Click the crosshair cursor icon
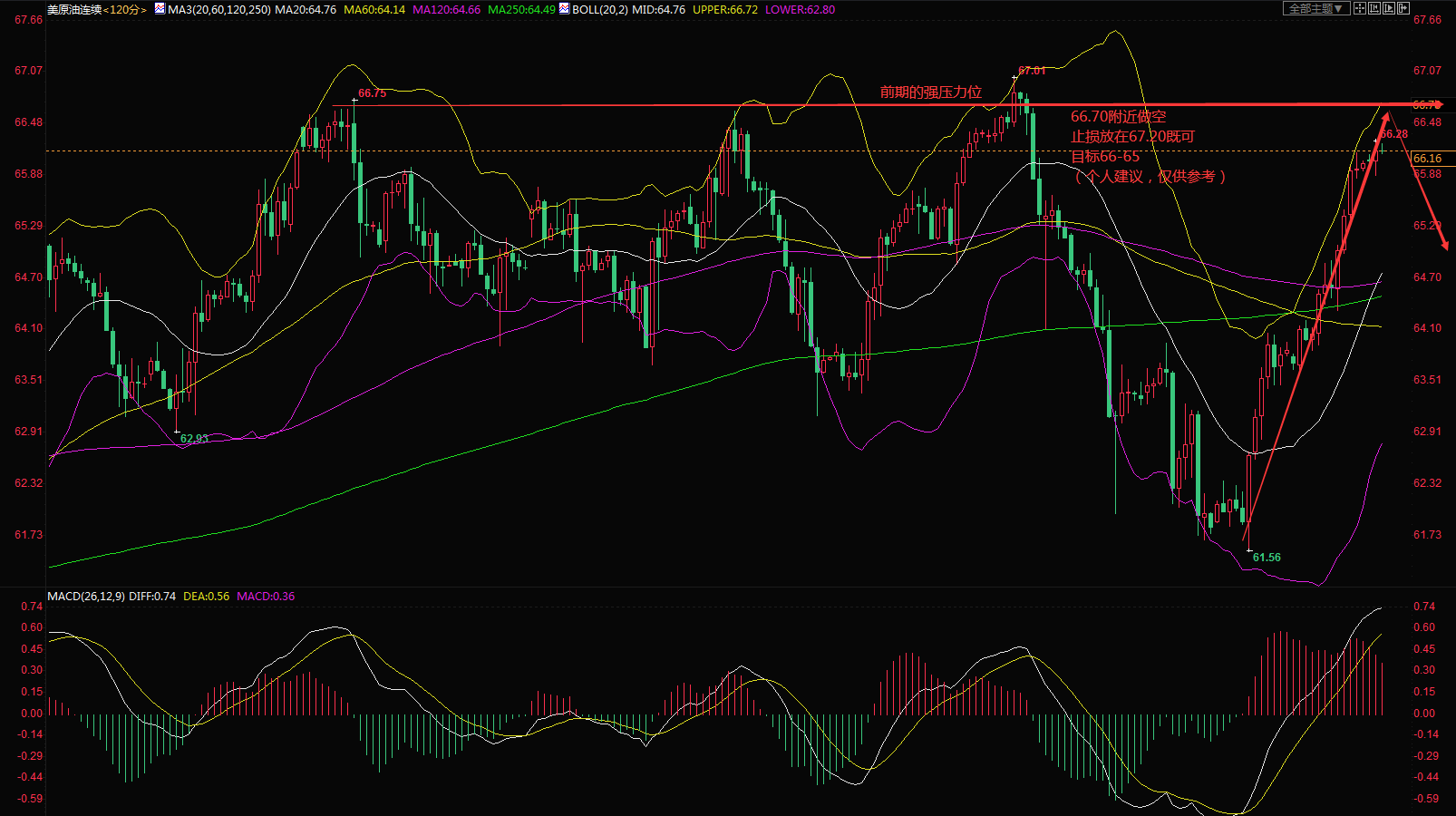 (1360, 8)
